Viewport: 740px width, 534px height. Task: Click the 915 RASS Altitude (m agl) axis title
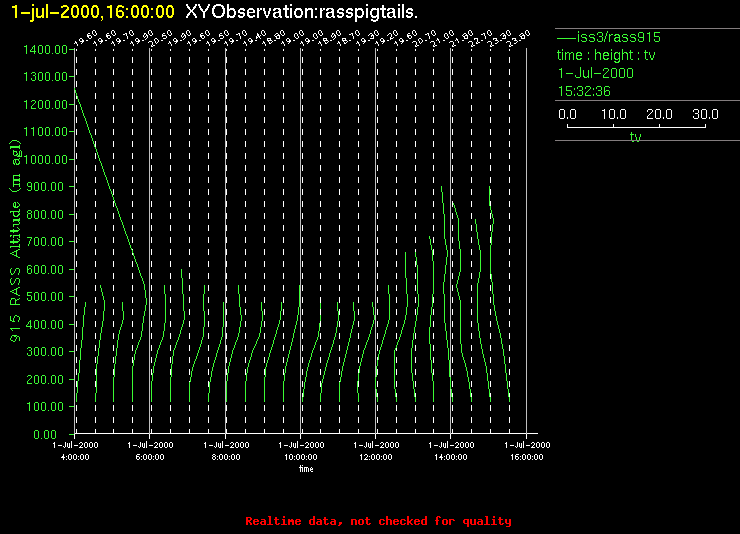pos(16,241)
